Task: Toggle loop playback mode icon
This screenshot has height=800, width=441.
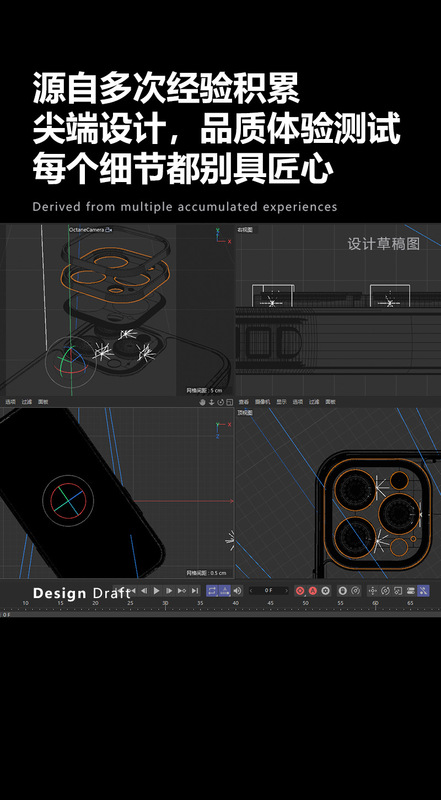Action: coord(212,591)
